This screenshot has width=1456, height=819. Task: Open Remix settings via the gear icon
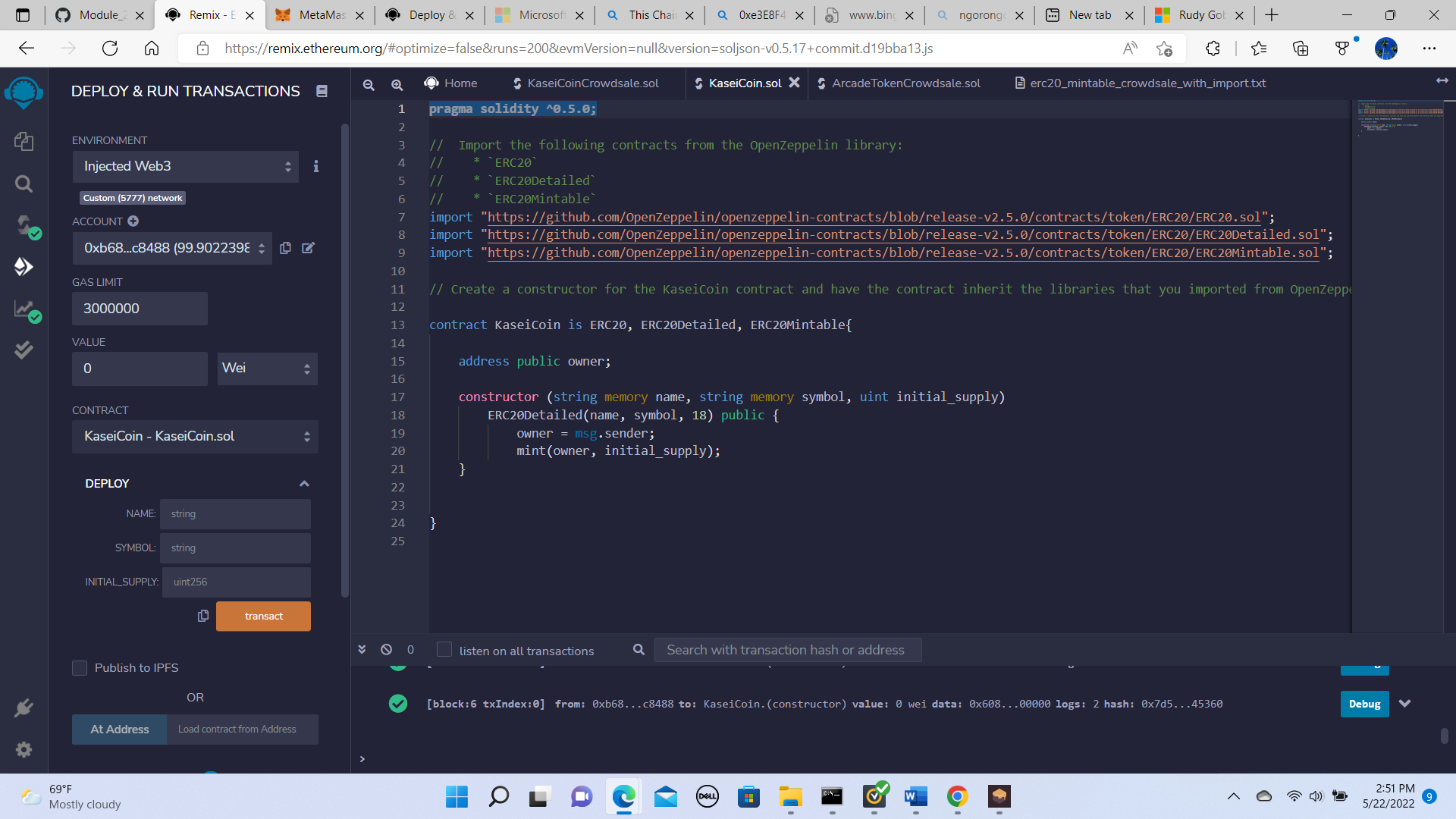pos(24,750)
